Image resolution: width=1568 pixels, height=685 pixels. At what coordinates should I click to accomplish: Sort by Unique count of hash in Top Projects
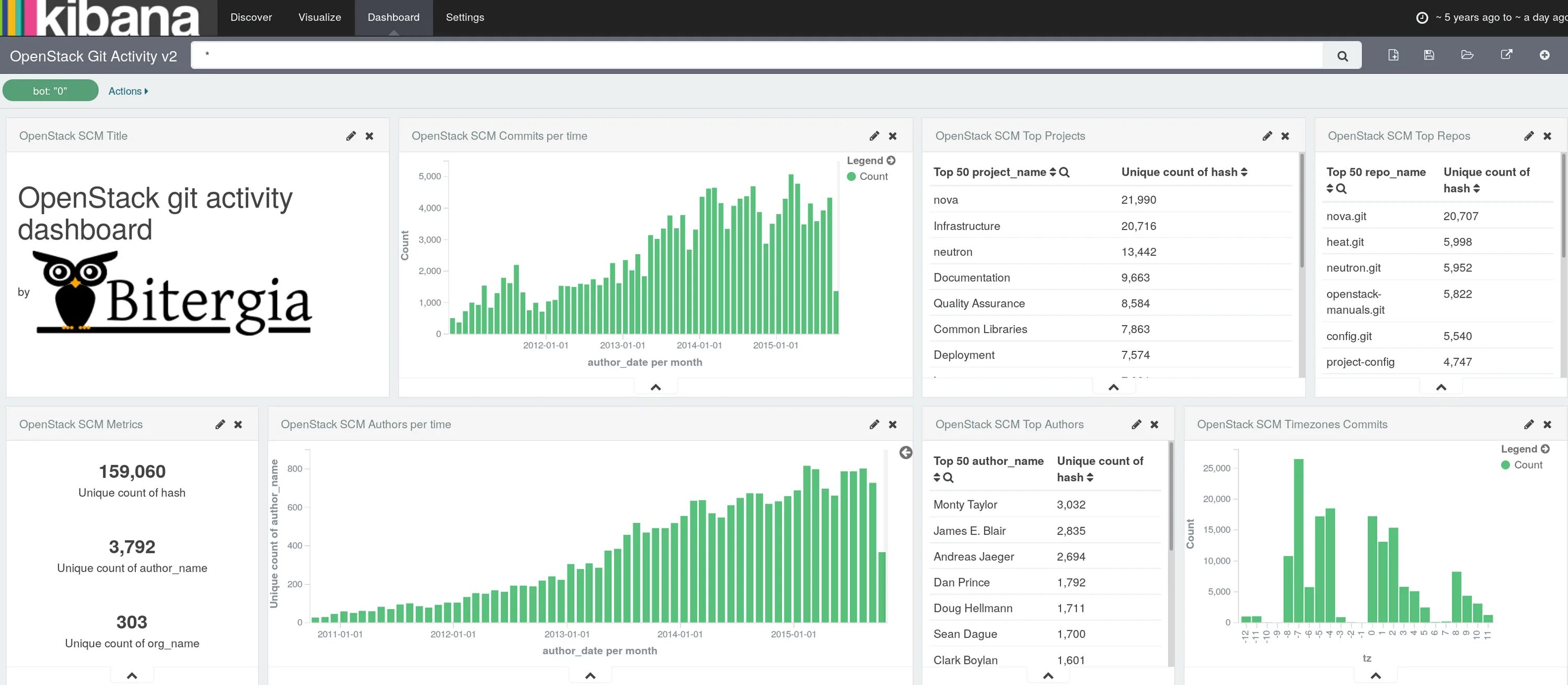point(1244,173)
